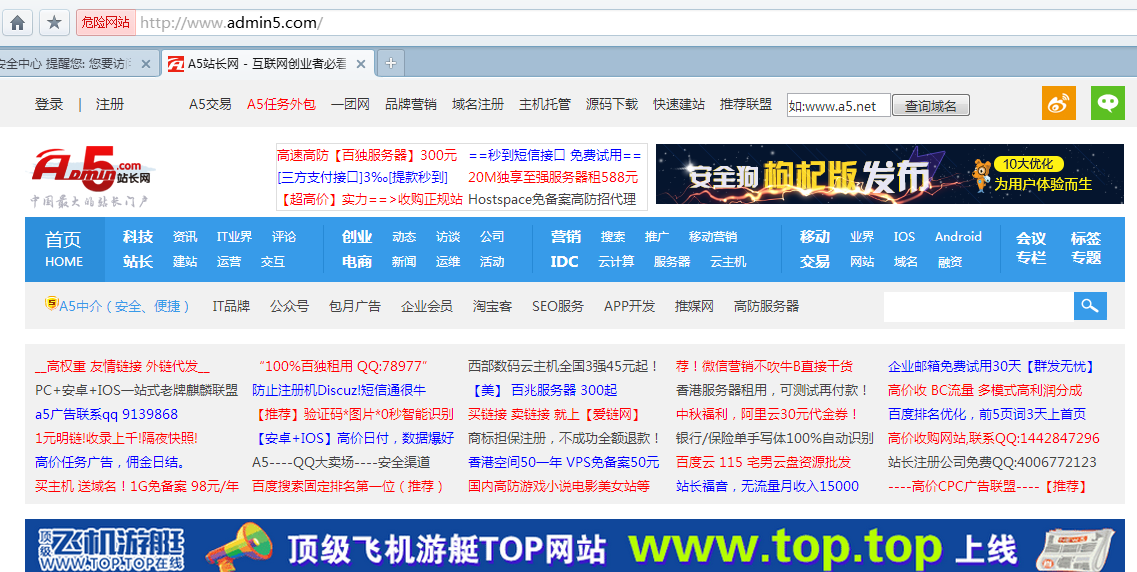Open the green WeChat icon
This screenshot has height=572, width=1137.
pos(1107,103)
